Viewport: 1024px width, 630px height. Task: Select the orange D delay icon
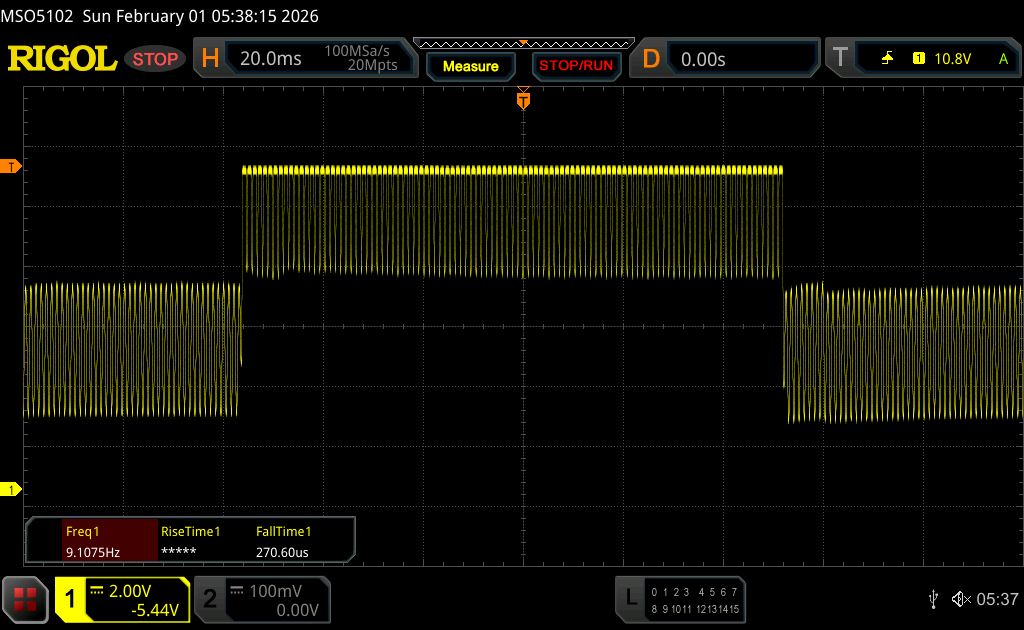651,59
